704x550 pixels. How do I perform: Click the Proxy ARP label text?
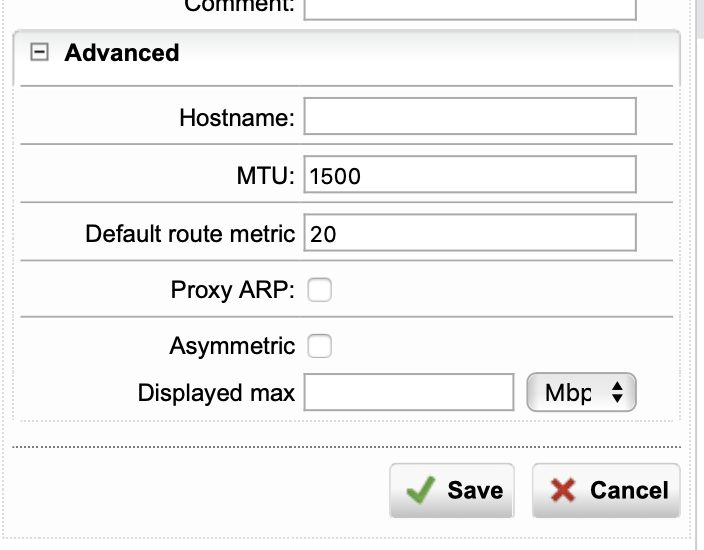[233, 290]
